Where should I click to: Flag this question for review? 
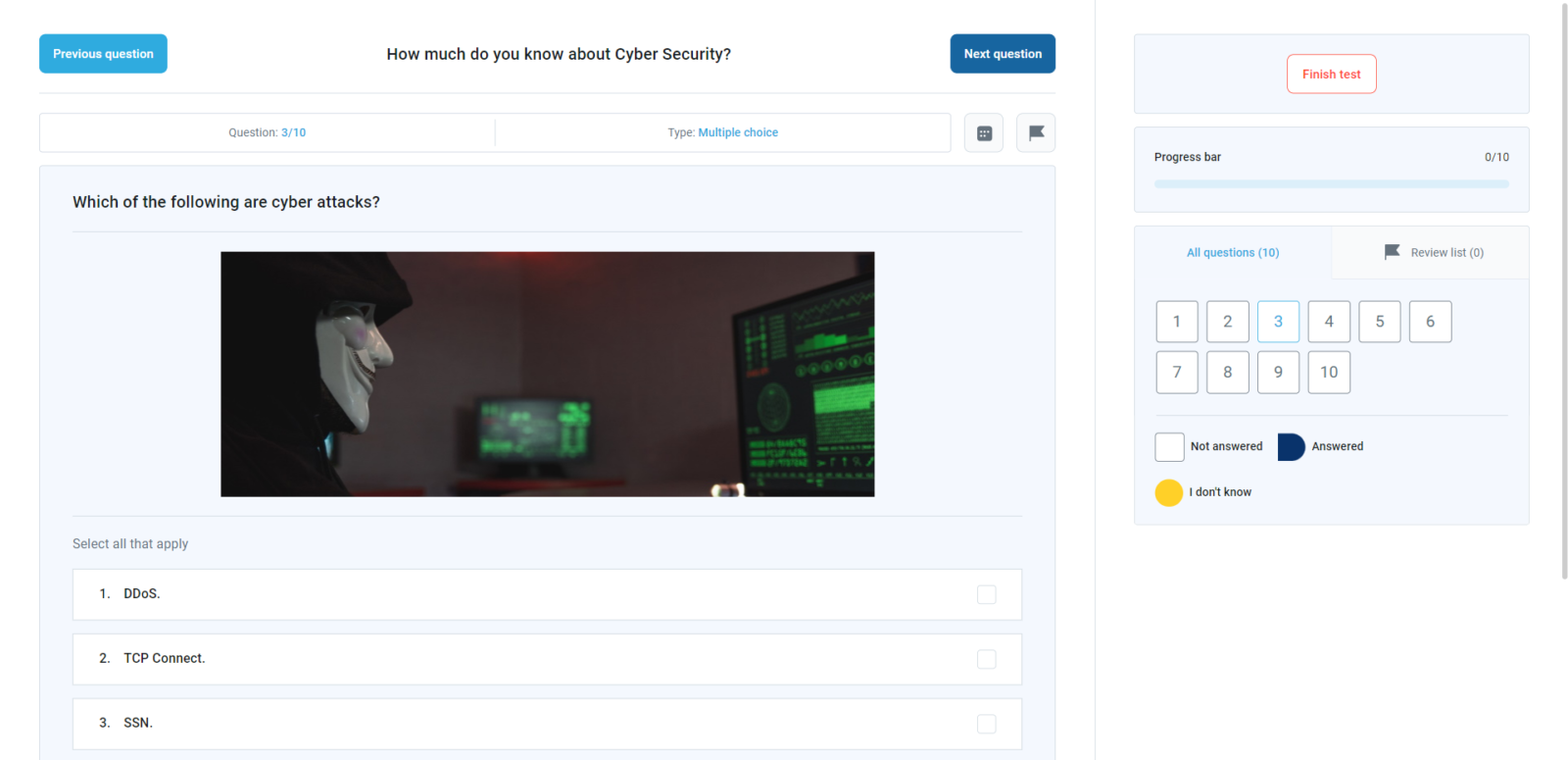[x=1036, y=133]
